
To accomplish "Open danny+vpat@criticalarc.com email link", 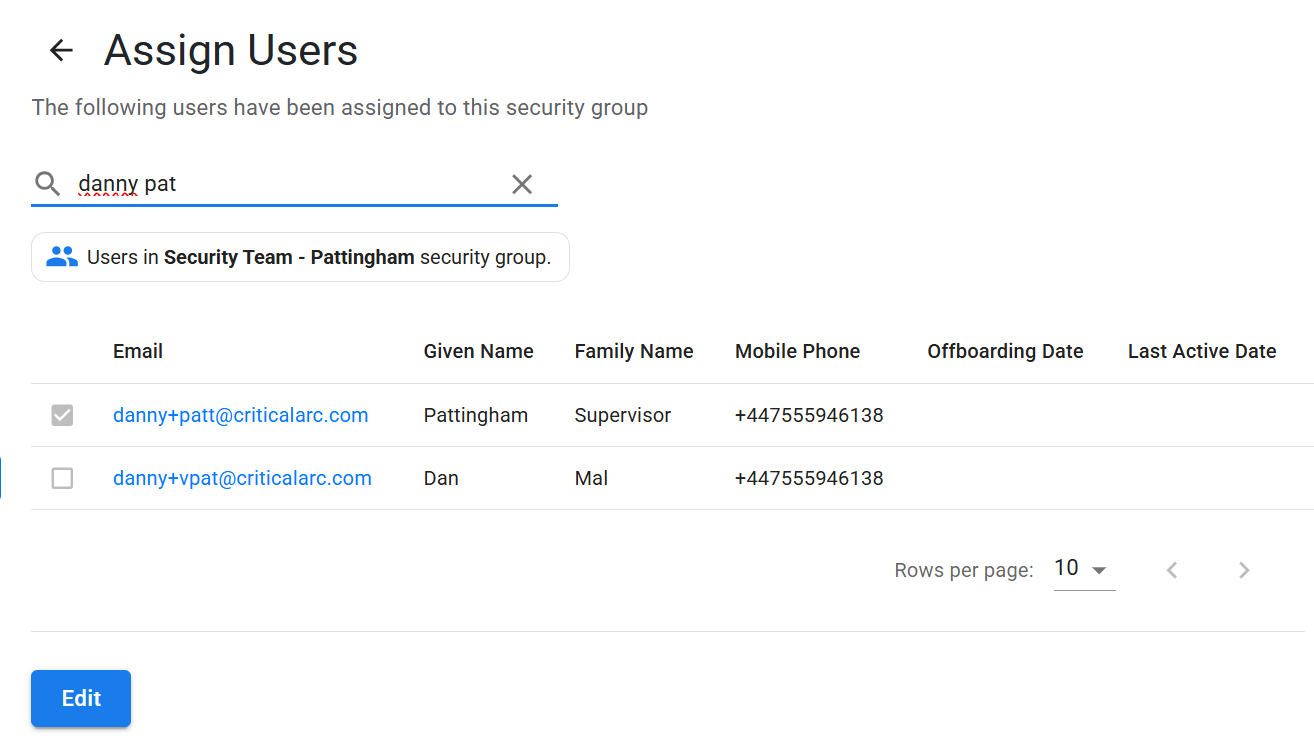I will pyautogui.click(x=242, y=478).
